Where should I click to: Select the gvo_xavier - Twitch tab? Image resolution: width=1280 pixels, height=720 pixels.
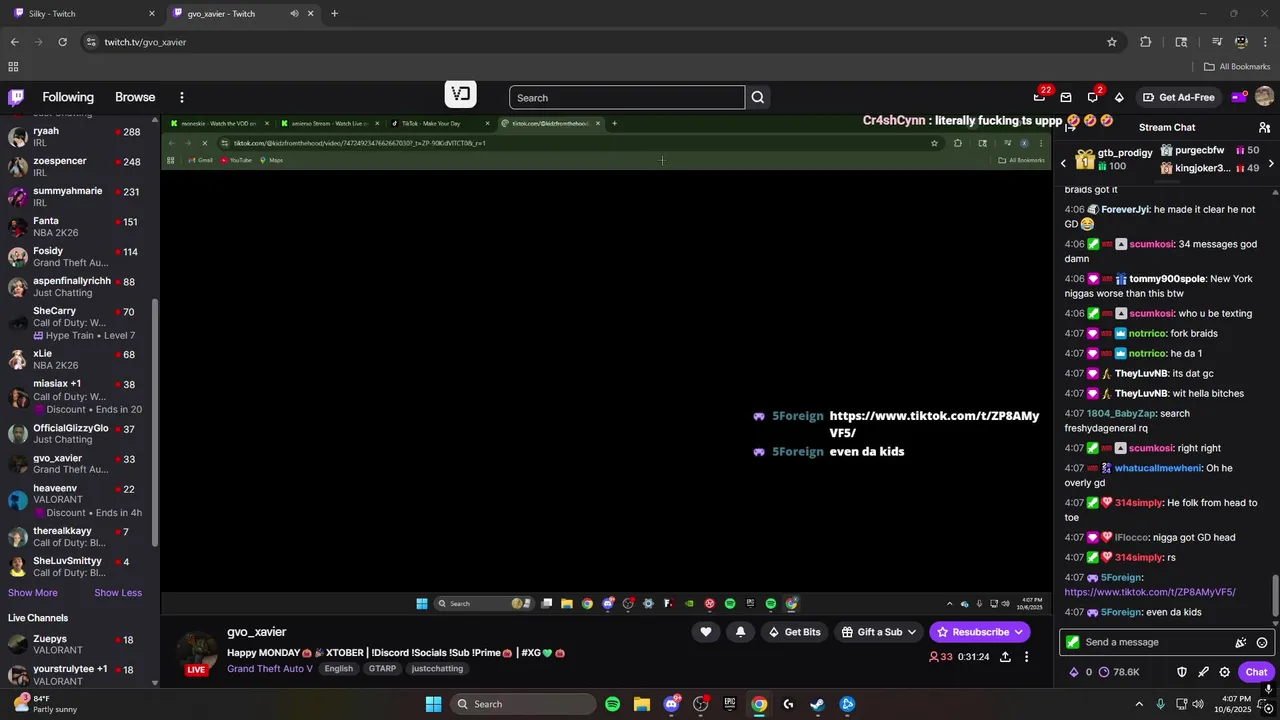pos(242,14)
